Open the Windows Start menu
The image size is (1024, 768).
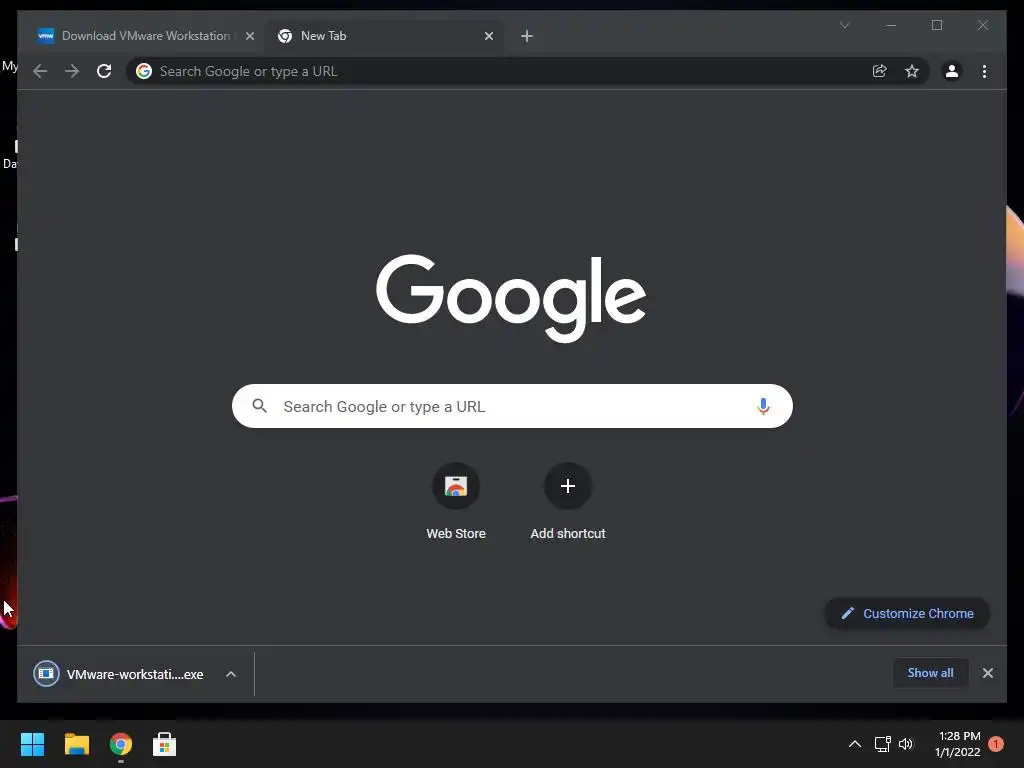pyautogui.click(x=32, y=744)
